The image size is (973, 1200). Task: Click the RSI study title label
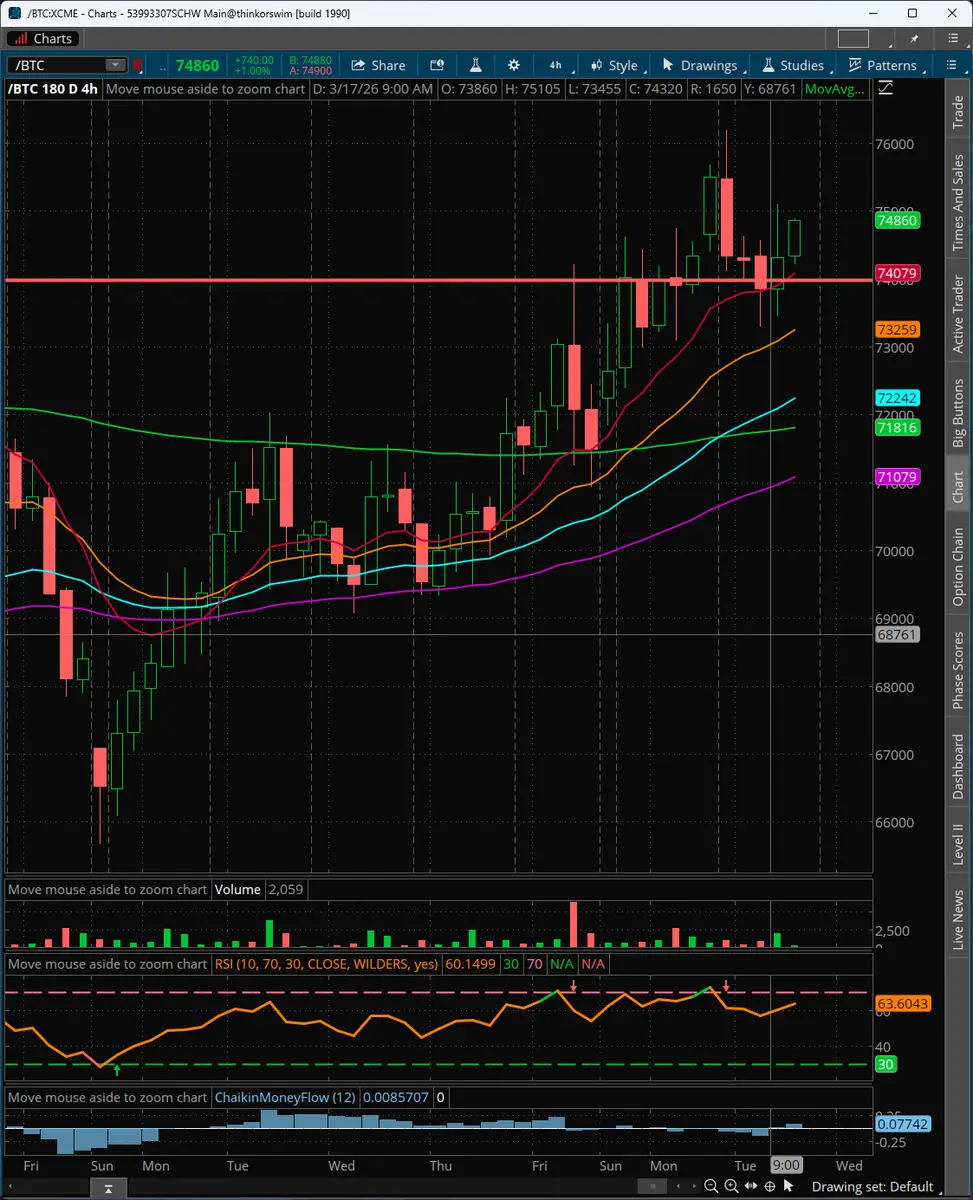[326, 964]
